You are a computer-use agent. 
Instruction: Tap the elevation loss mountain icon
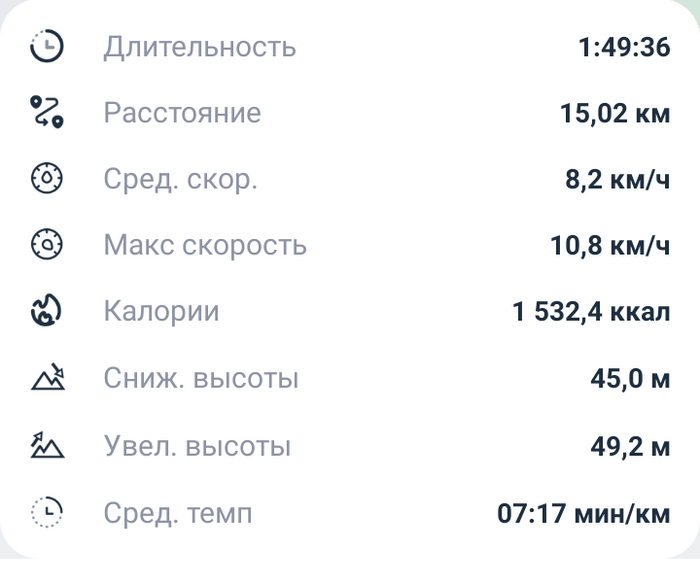(x=47, y=378)
